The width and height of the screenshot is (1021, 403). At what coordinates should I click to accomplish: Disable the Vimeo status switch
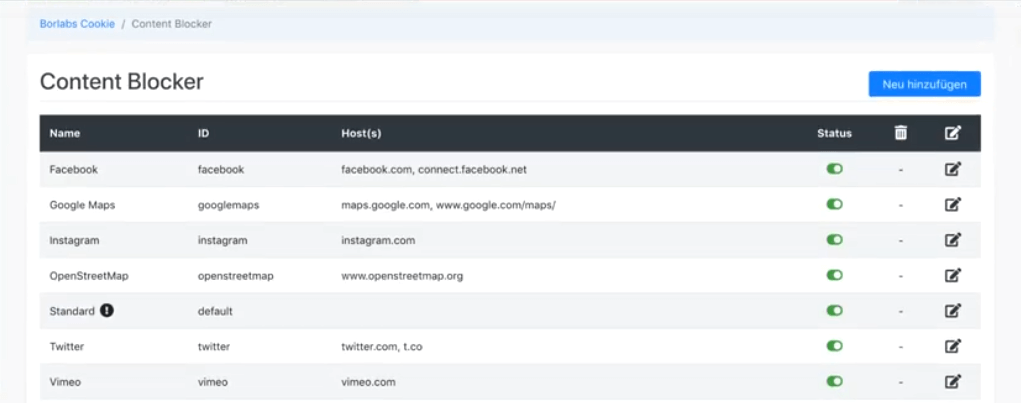coord(834,381)
